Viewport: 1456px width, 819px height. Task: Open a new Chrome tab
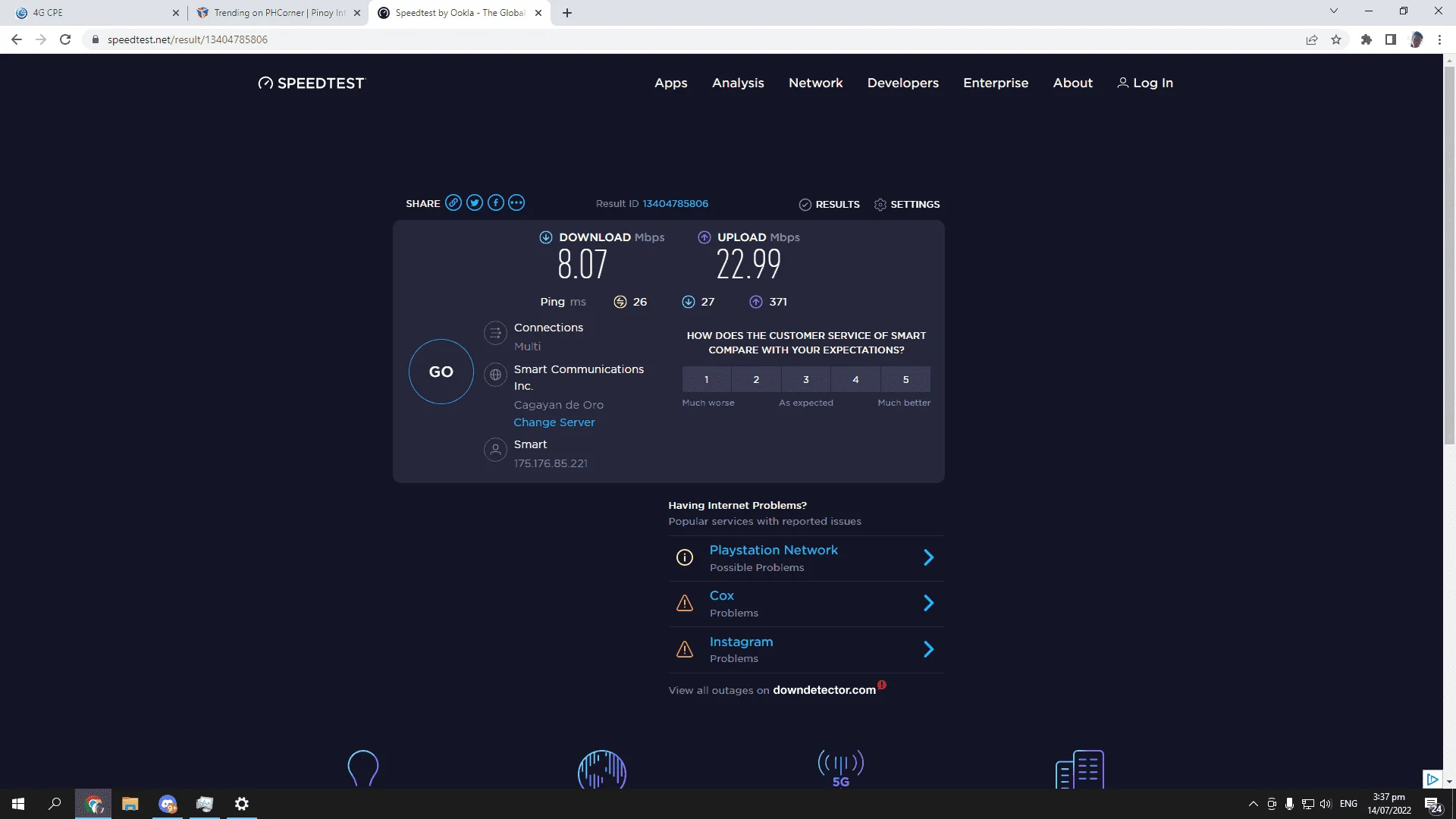pos(567,13)
